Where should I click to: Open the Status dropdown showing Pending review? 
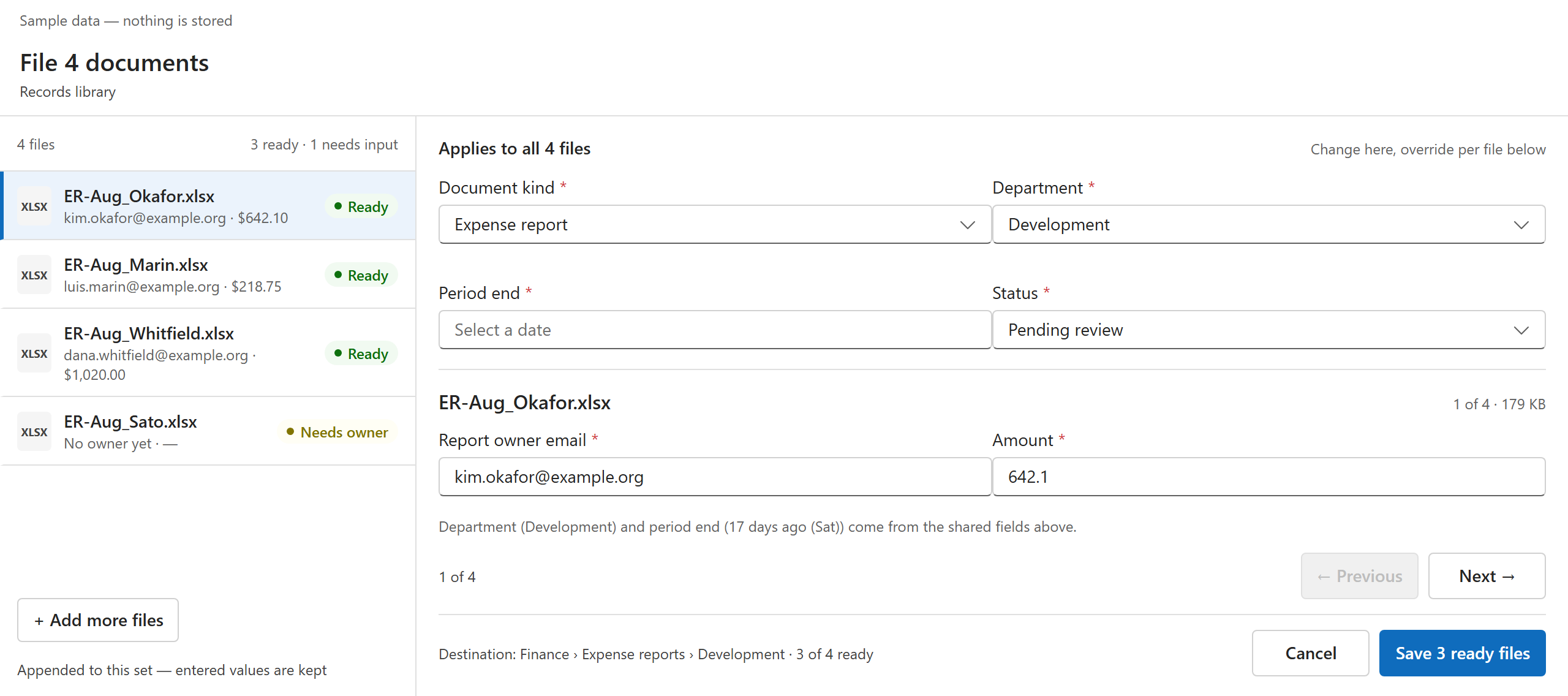pyautogui.click(x=1268, y=330)
